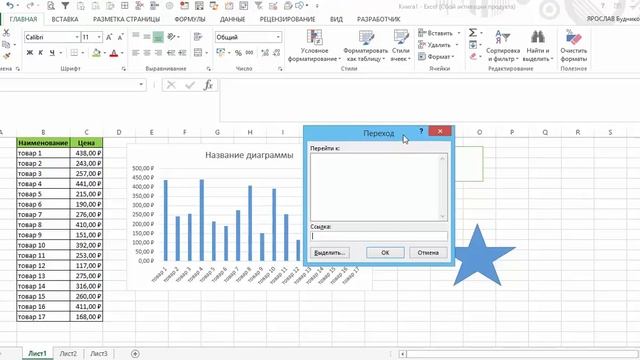Click the red font color A button
640x360 pixels.
tap(114, 53)
